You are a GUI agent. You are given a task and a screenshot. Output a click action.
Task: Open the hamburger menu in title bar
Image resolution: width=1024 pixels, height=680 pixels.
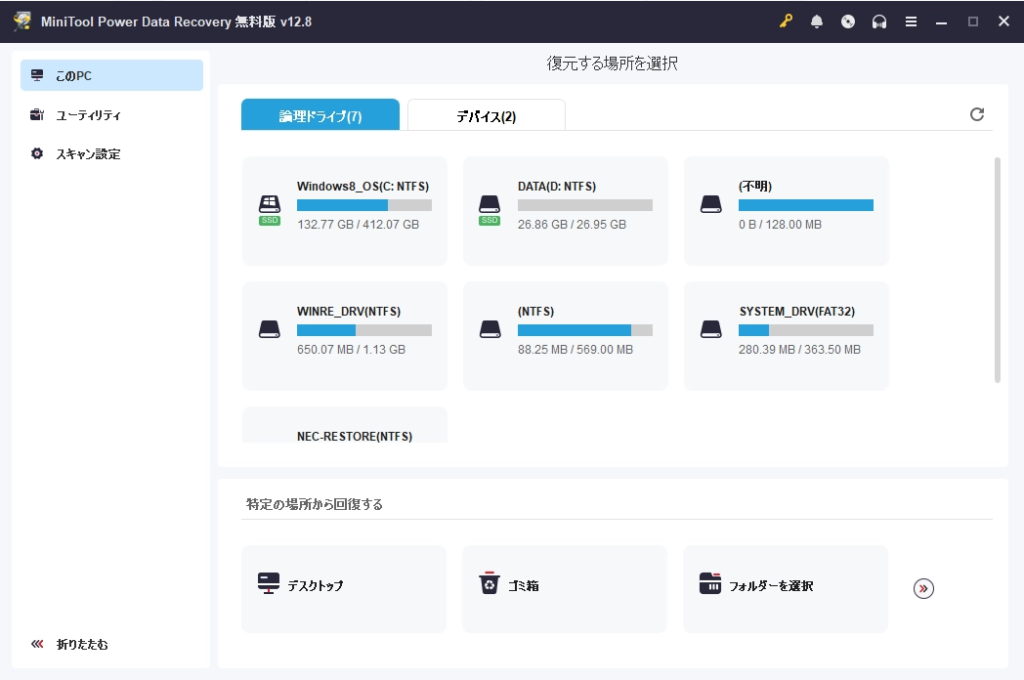point(911,22)
